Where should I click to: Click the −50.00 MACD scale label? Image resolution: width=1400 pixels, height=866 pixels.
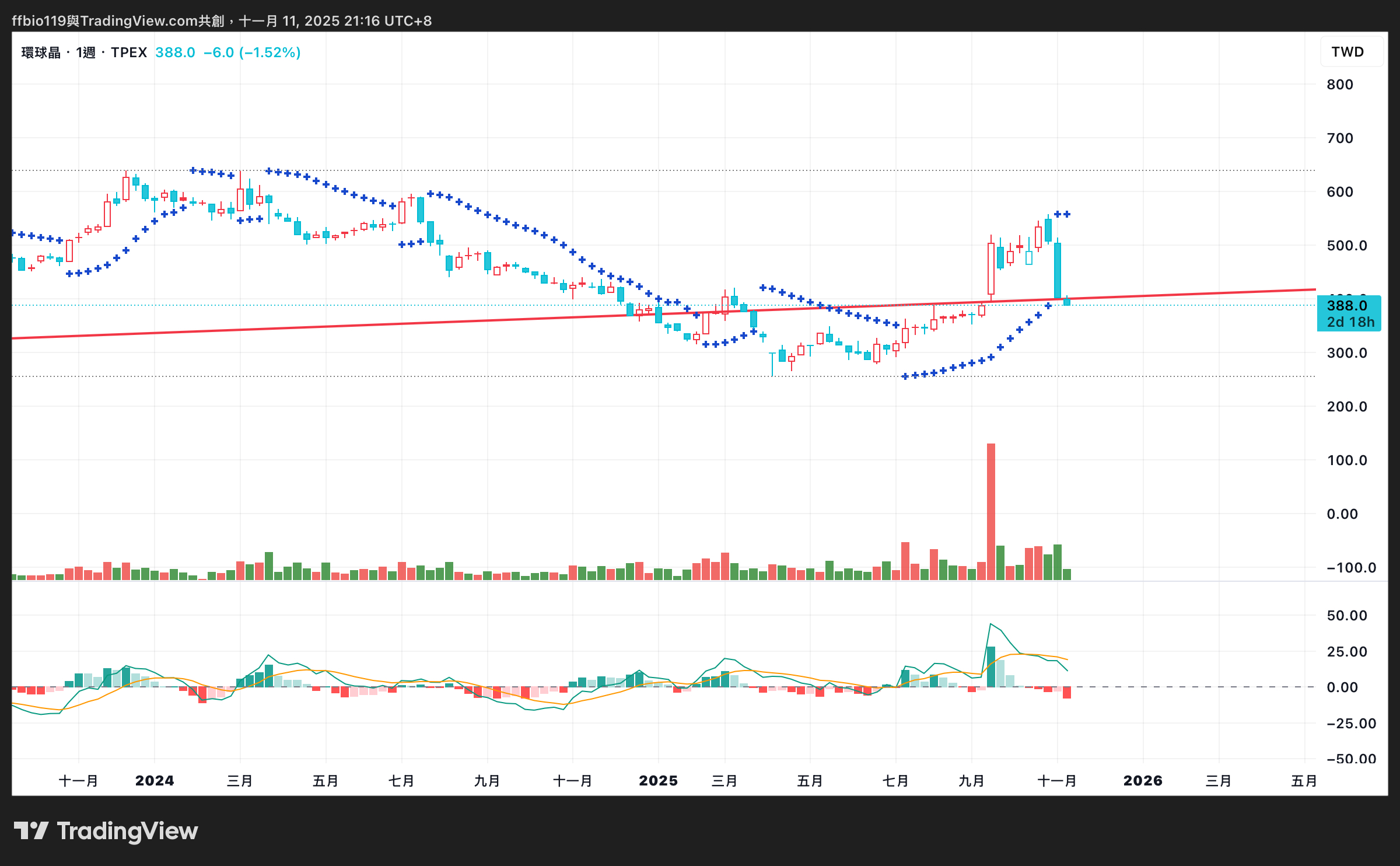1350,759
